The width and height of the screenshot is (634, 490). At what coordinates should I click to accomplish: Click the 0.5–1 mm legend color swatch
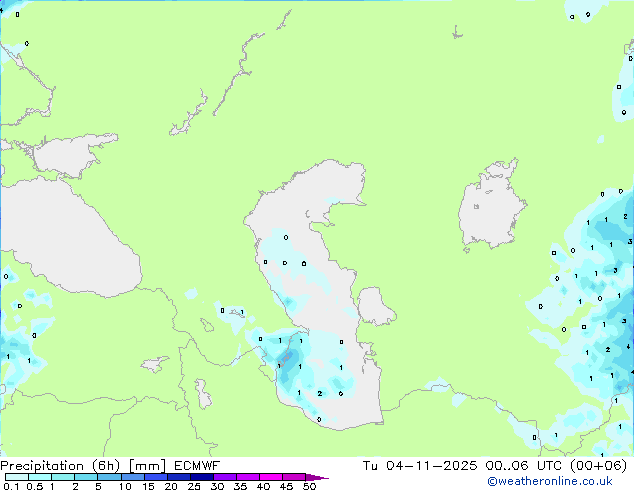click(x=40, y=477)
